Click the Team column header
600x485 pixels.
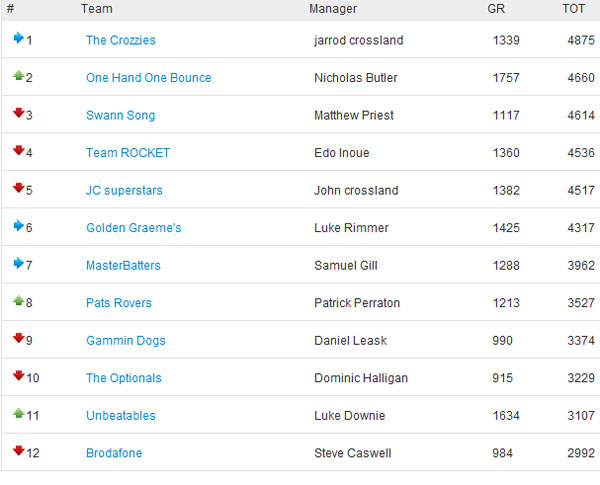point(96,9)
